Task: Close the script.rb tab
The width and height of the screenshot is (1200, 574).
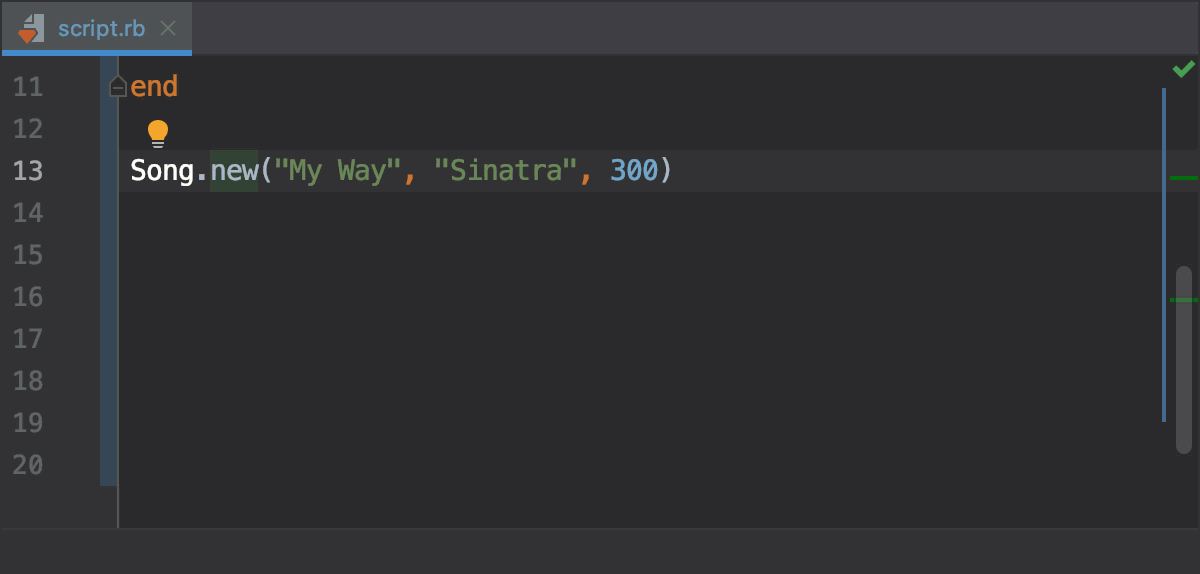Action: [168, 28]
